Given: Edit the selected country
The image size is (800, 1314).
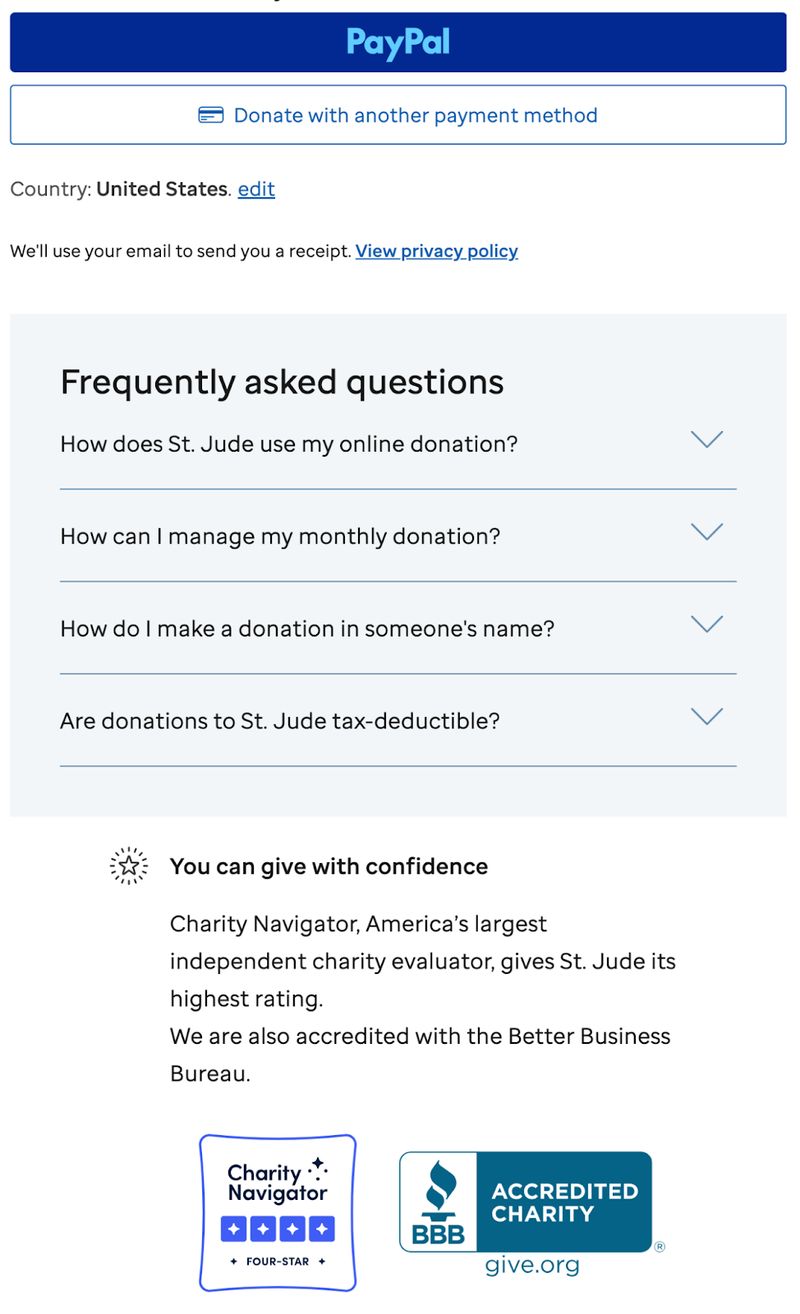Looking at the screenshot, I should [x=256, y=189].
